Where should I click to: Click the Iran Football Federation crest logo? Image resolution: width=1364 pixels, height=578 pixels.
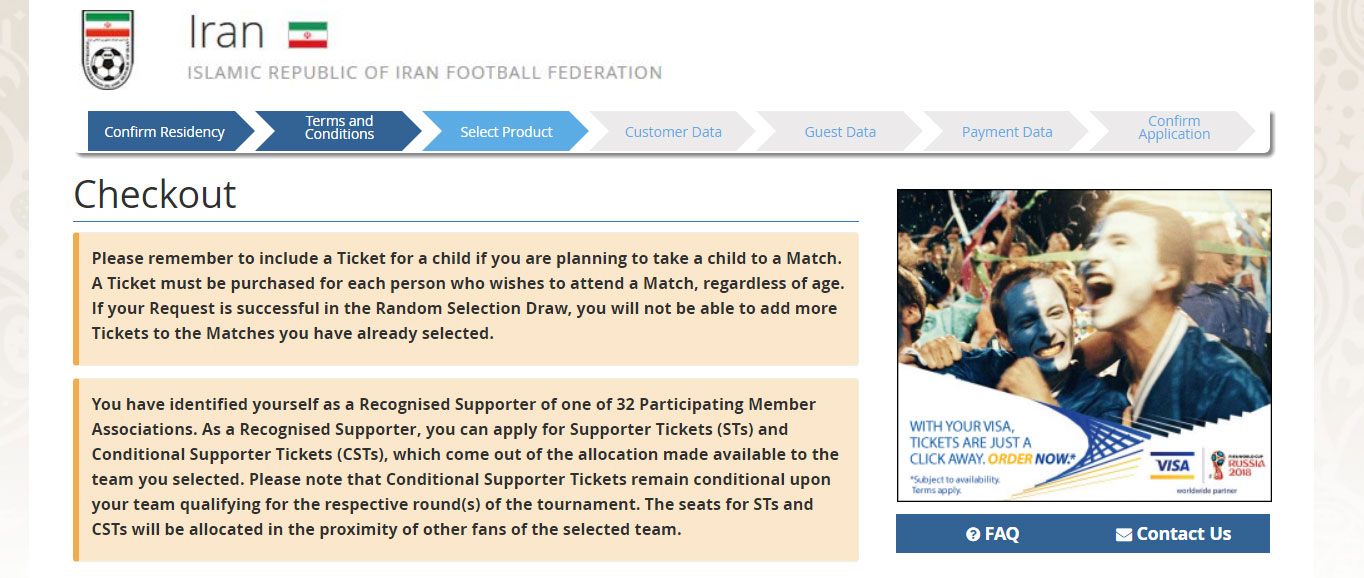coord(107,50)
